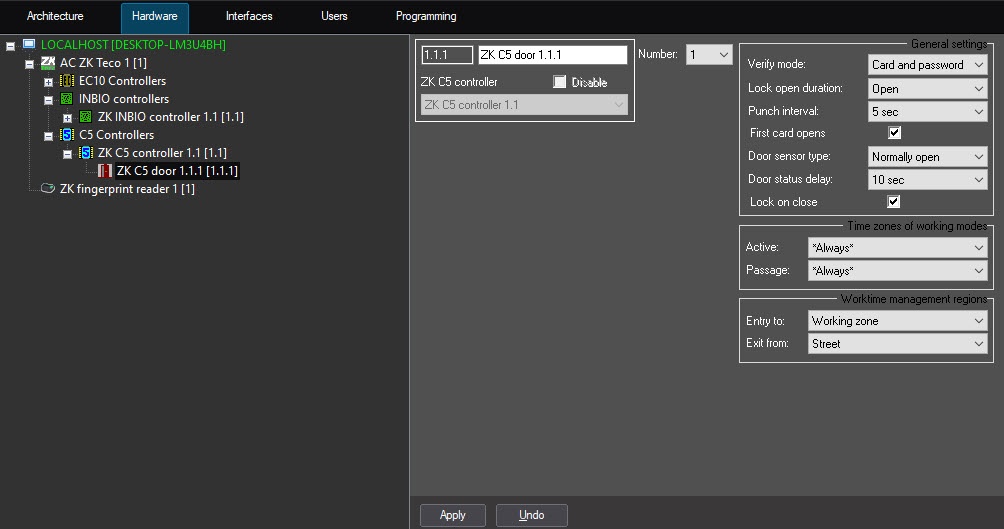The image size is (1004, 529).
Task: Select ZK fingerprint reader 1 [1] item
Action: pyautogui.click(x=127, y=188)
